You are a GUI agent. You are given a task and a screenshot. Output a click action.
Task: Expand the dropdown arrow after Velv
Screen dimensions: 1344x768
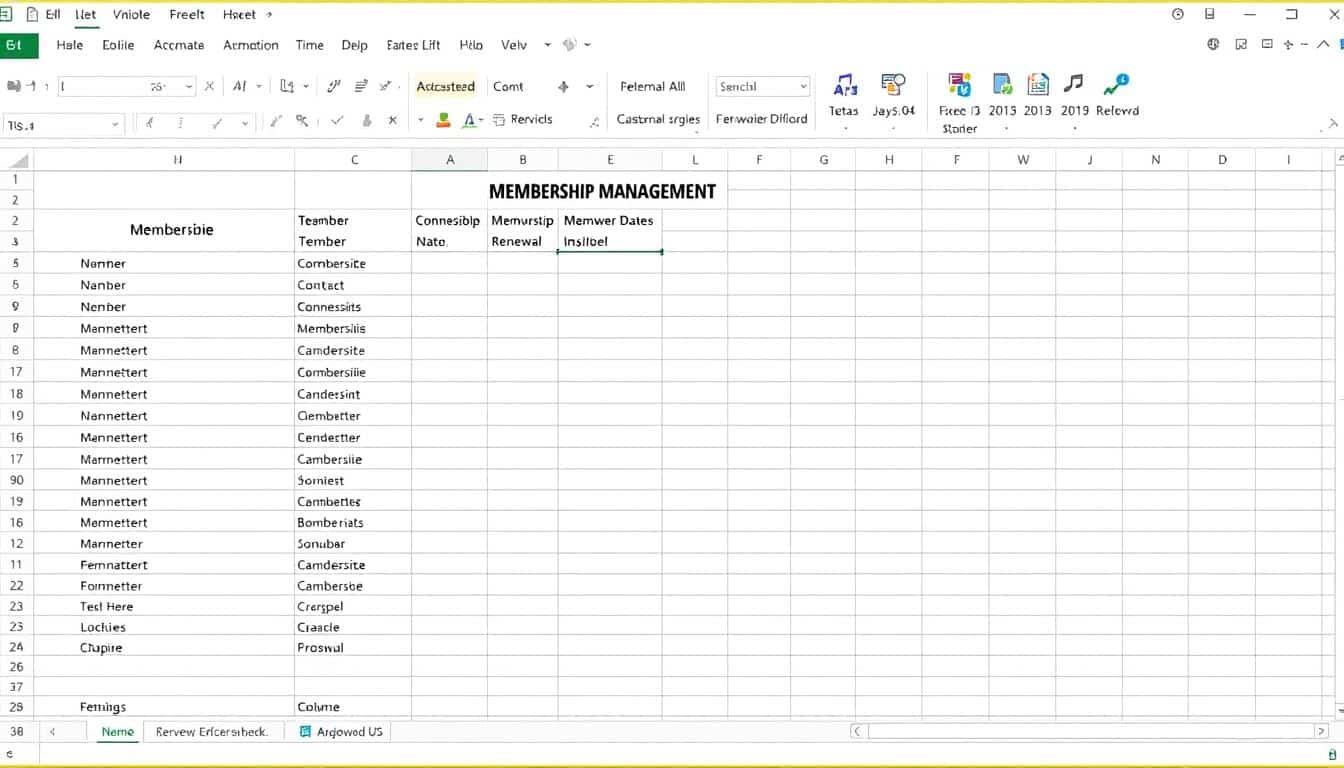pyautogui.click(x=547, y=45)
